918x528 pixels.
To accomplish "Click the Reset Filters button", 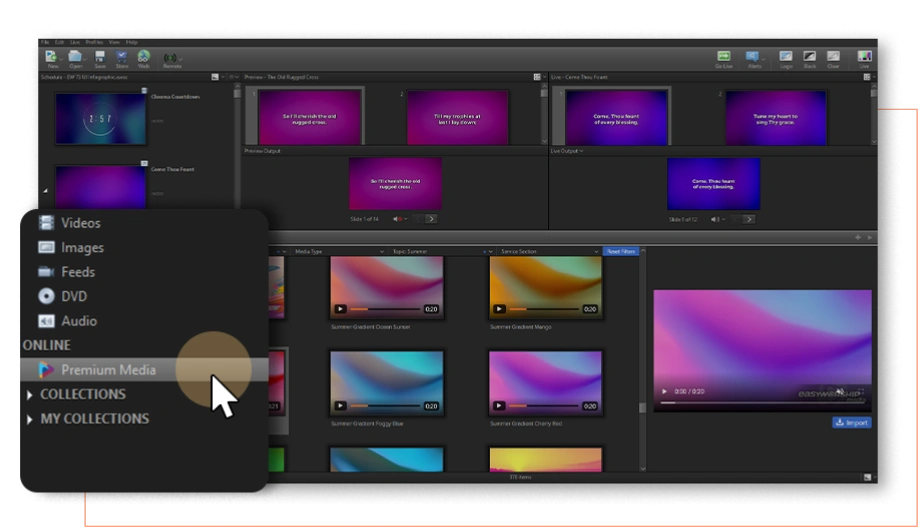I will 621,252.
